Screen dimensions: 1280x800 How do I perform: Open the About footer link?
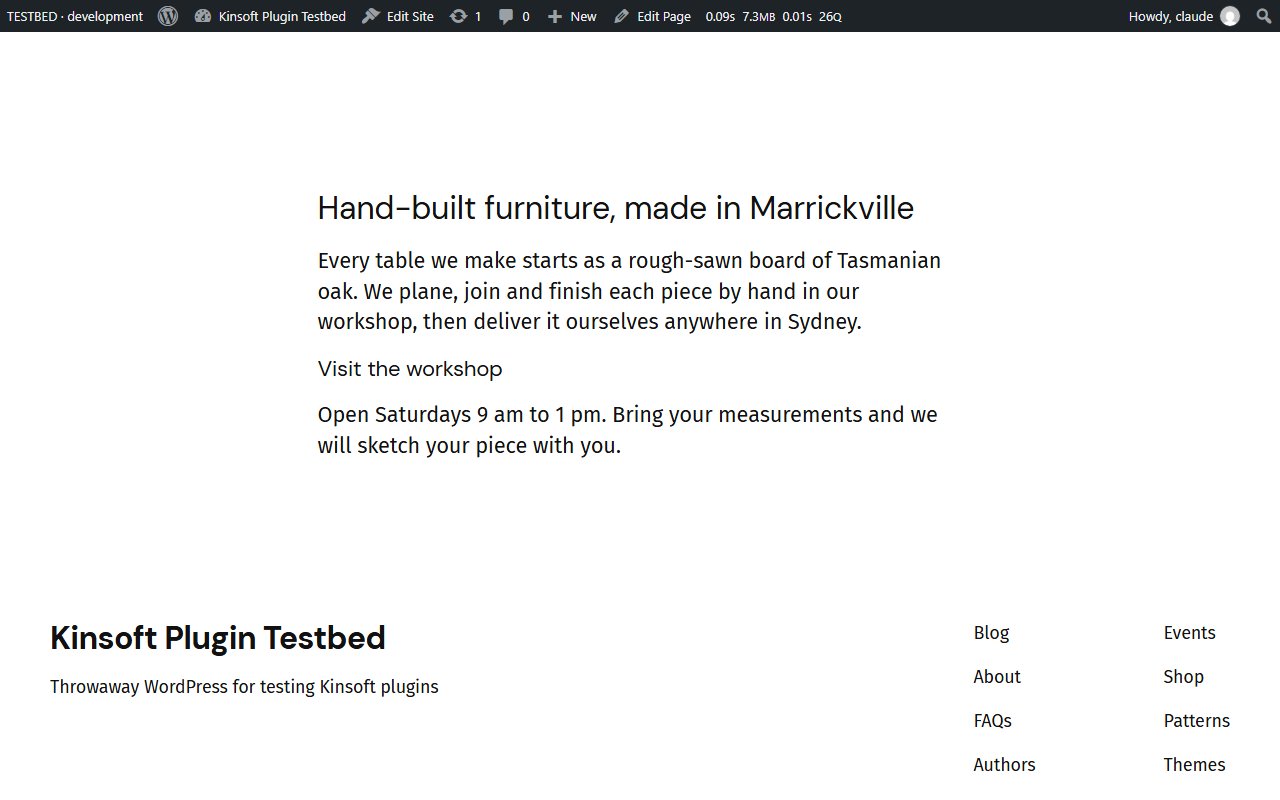(x=997, y=677)
